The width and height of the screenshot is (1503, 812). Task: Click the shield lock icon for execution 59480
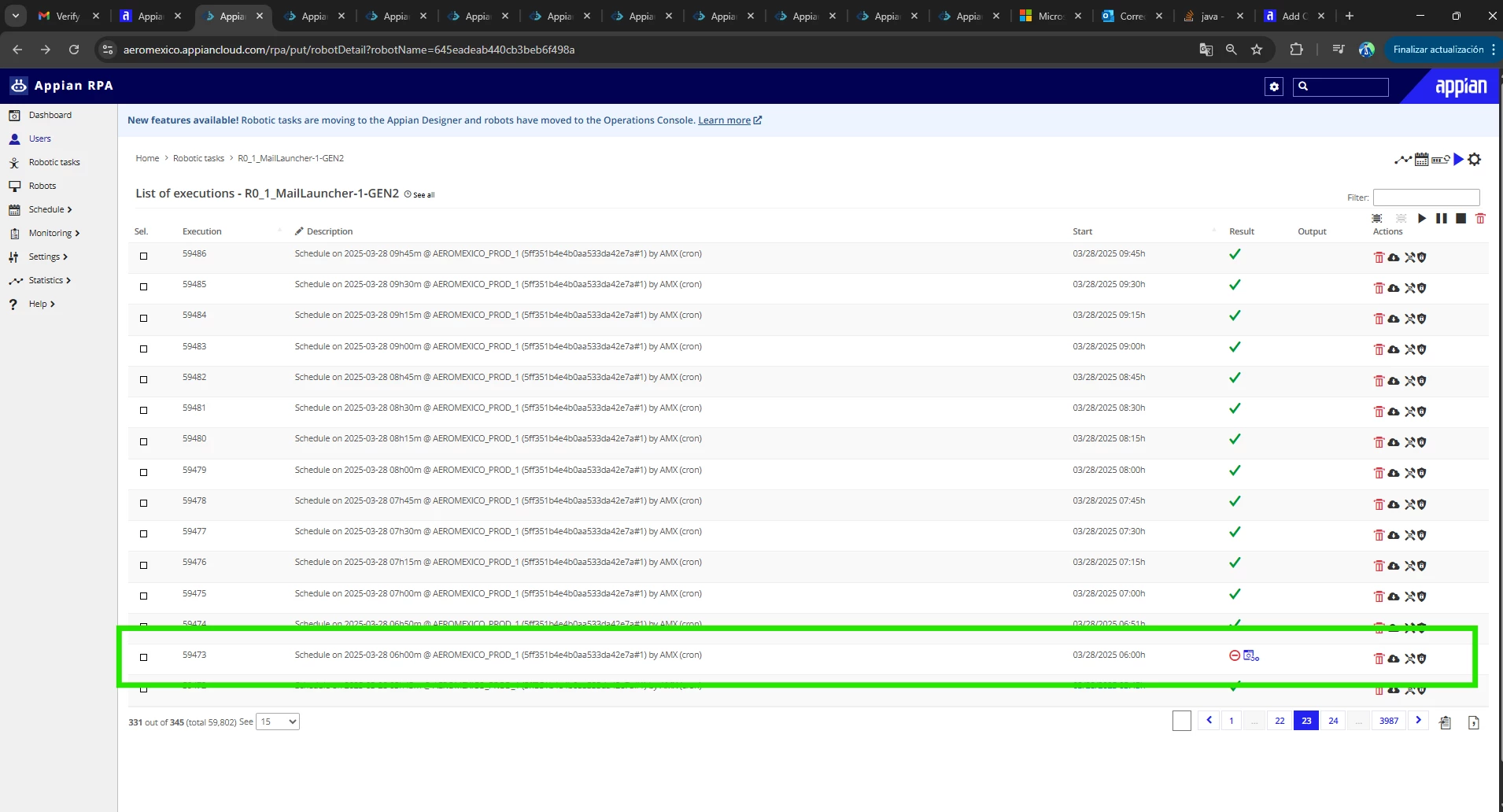coord(1422,442)
